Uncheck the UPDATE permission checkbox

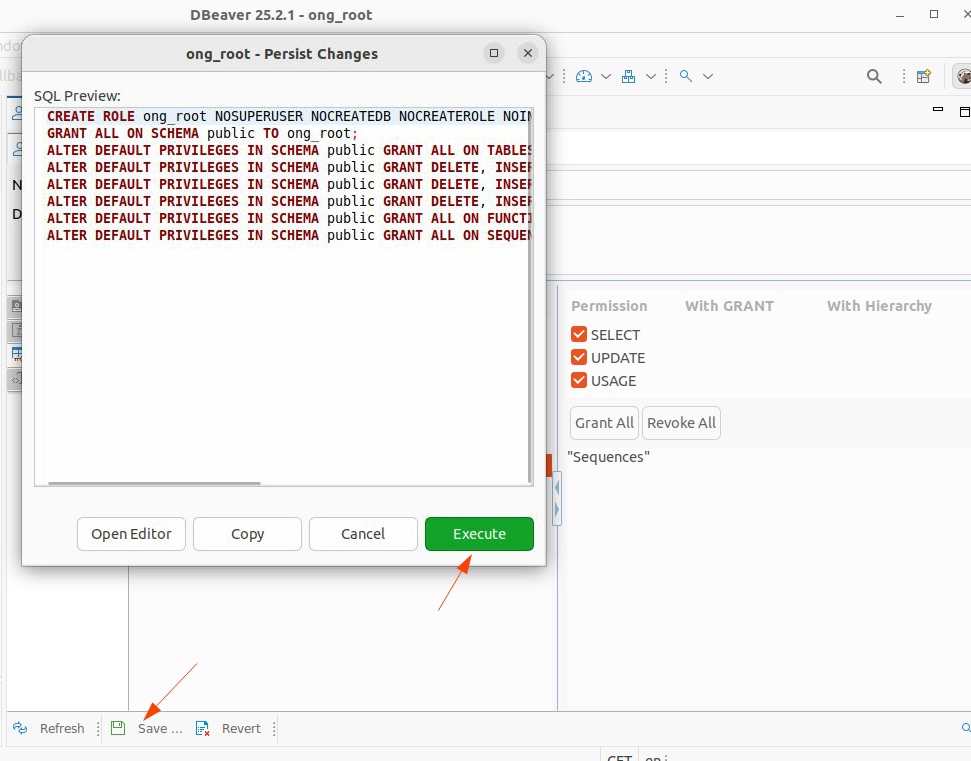[x=579, y=358]
